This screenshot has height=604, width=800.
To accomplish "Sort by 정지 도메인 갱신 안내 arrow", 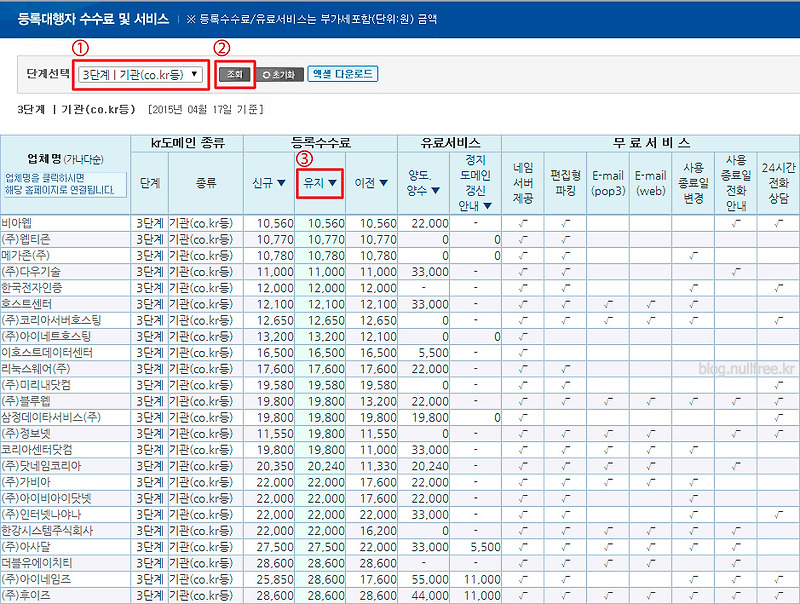I will point(487,206).
